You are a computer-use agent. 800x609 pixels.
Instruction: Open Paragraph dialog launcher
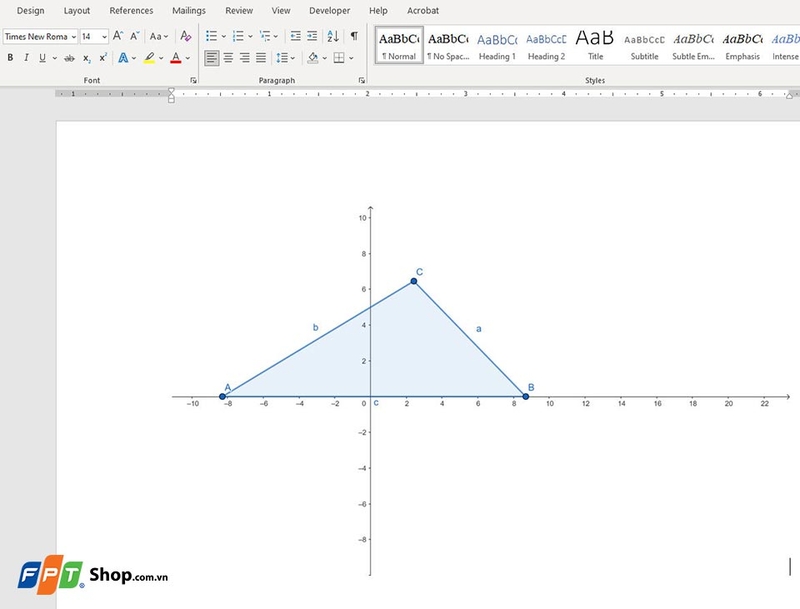point(361,80)
